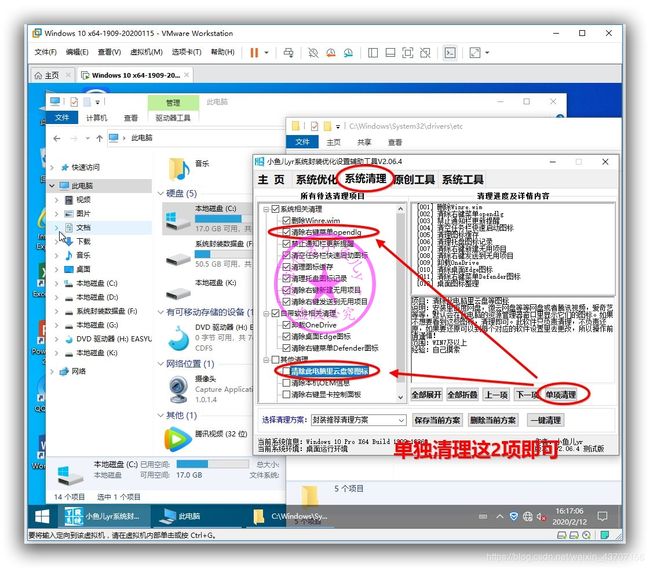
Task: Click the details pane 已用空间 bar
Action: pos(213,464)
